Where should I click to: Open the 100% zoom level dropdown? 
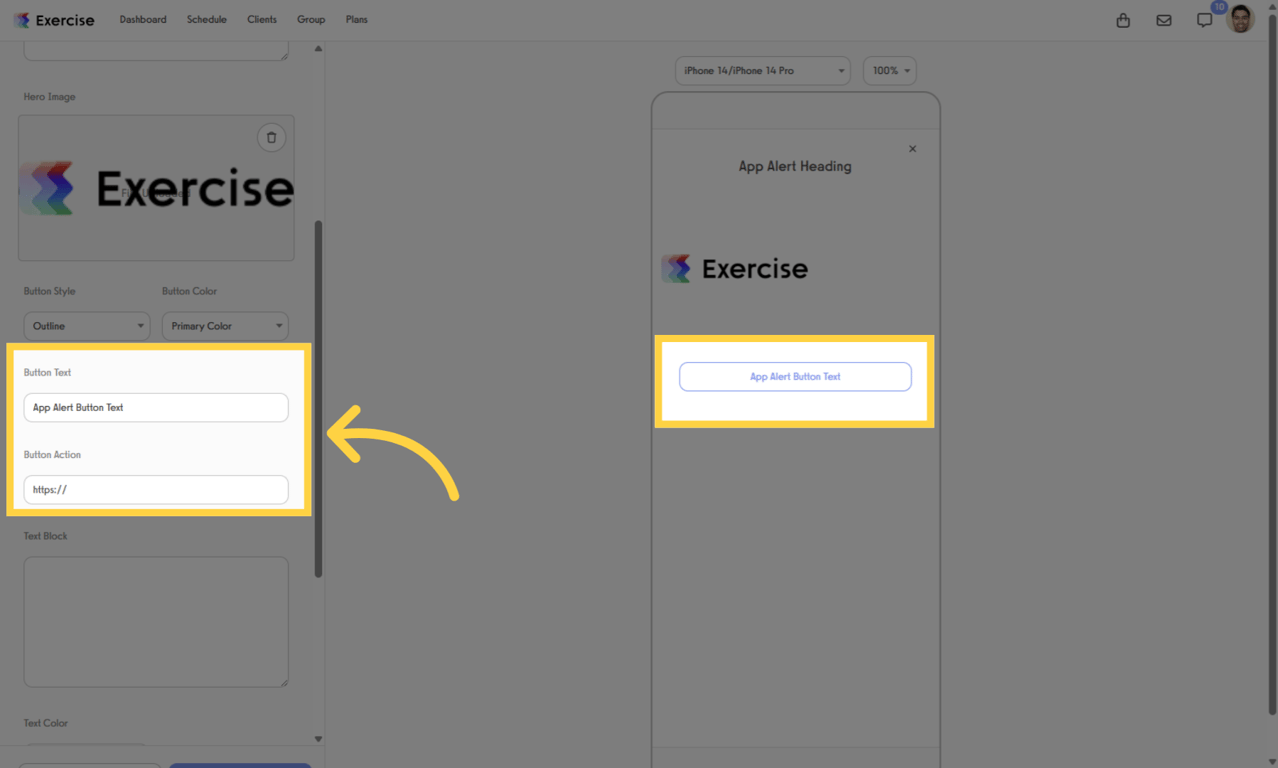[x=889, y=70]
